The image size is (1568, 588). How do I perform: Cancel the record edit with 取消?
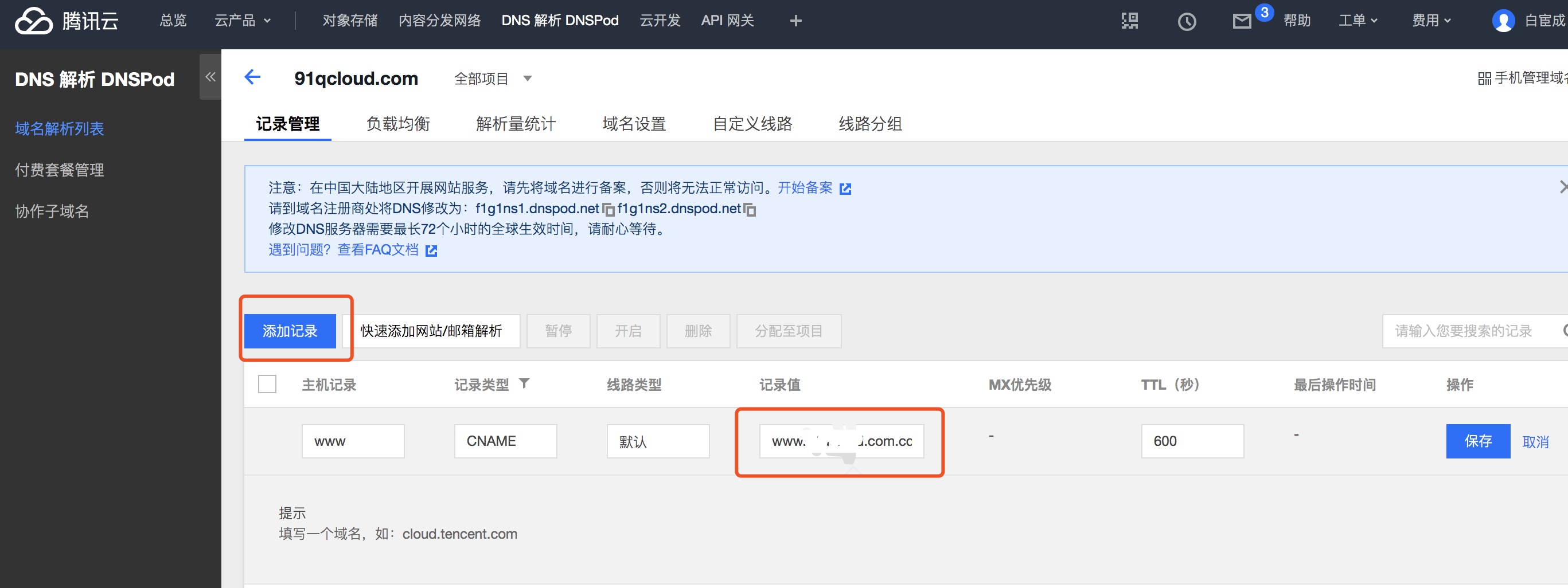pos(1535,442)
